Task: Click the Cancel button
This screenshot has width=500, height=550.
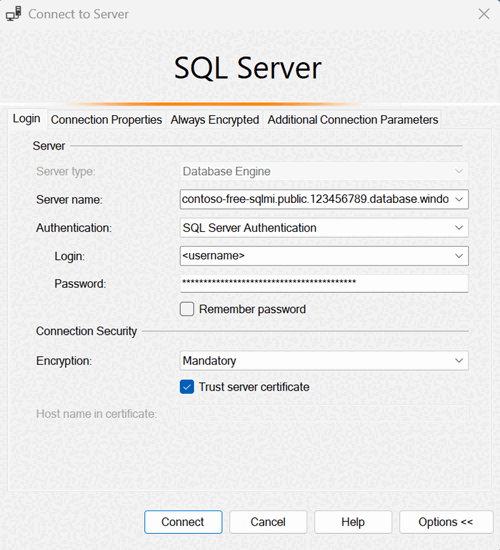Action: (x=268, y=522)
